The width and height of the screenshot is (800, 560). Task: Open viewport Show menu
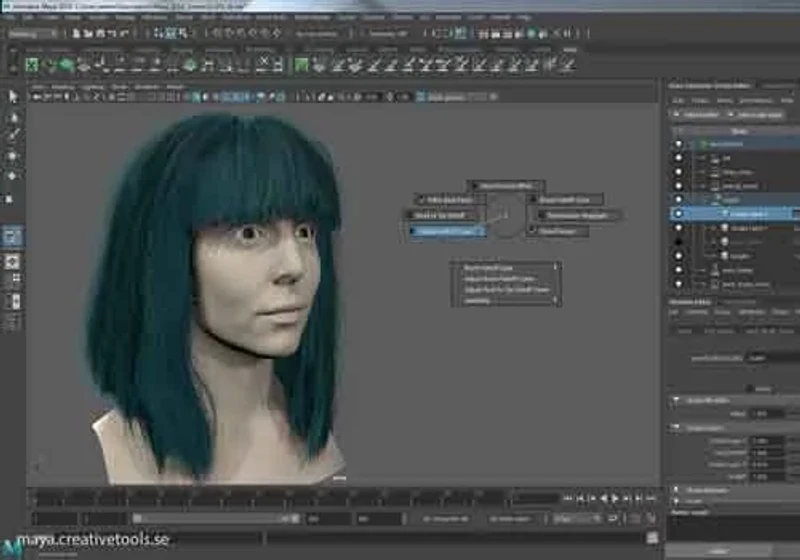tap(119, 87)
